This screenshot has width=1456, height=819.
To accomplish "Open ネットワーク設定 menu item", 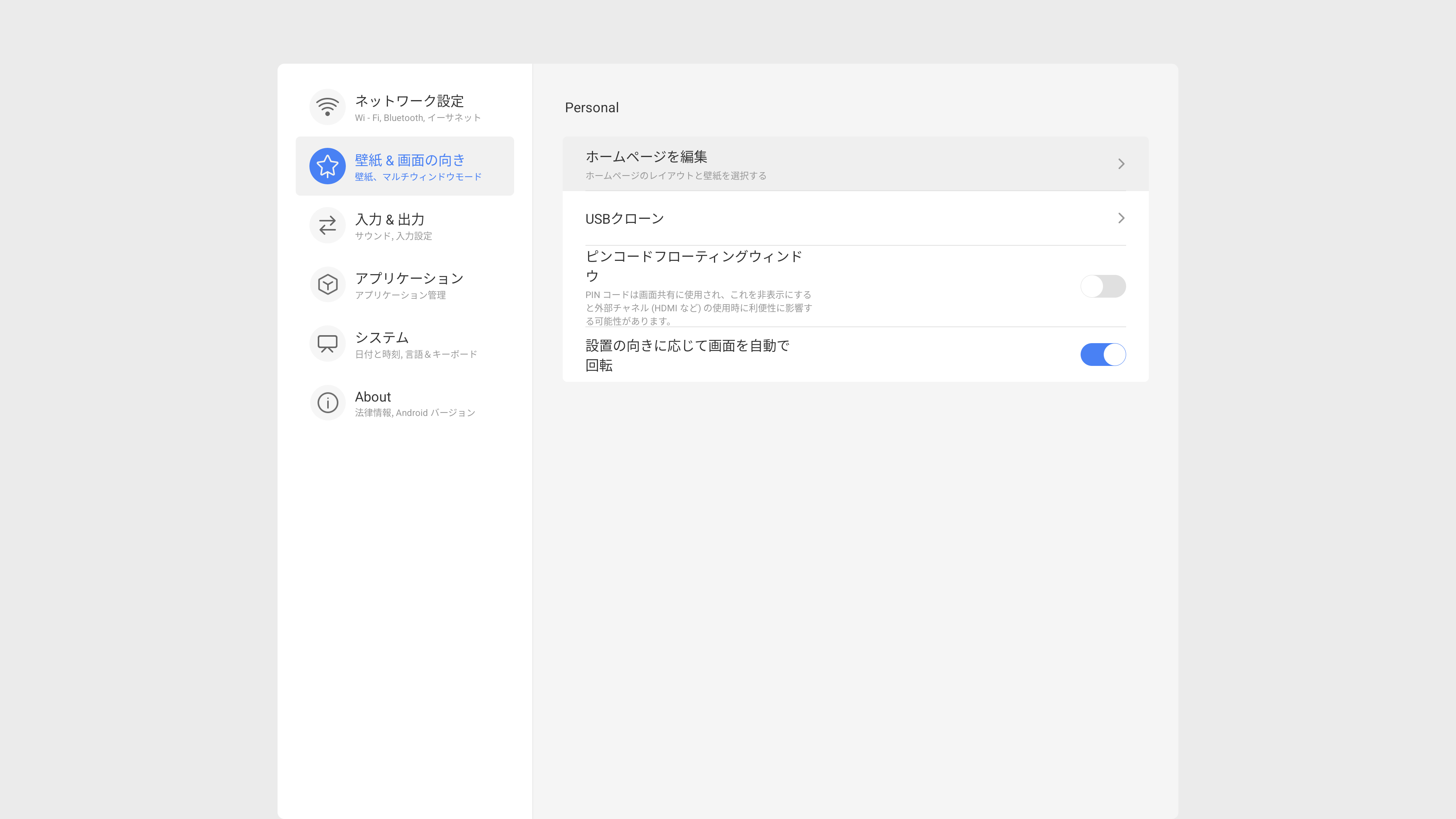I will click(x=409, y=101).
